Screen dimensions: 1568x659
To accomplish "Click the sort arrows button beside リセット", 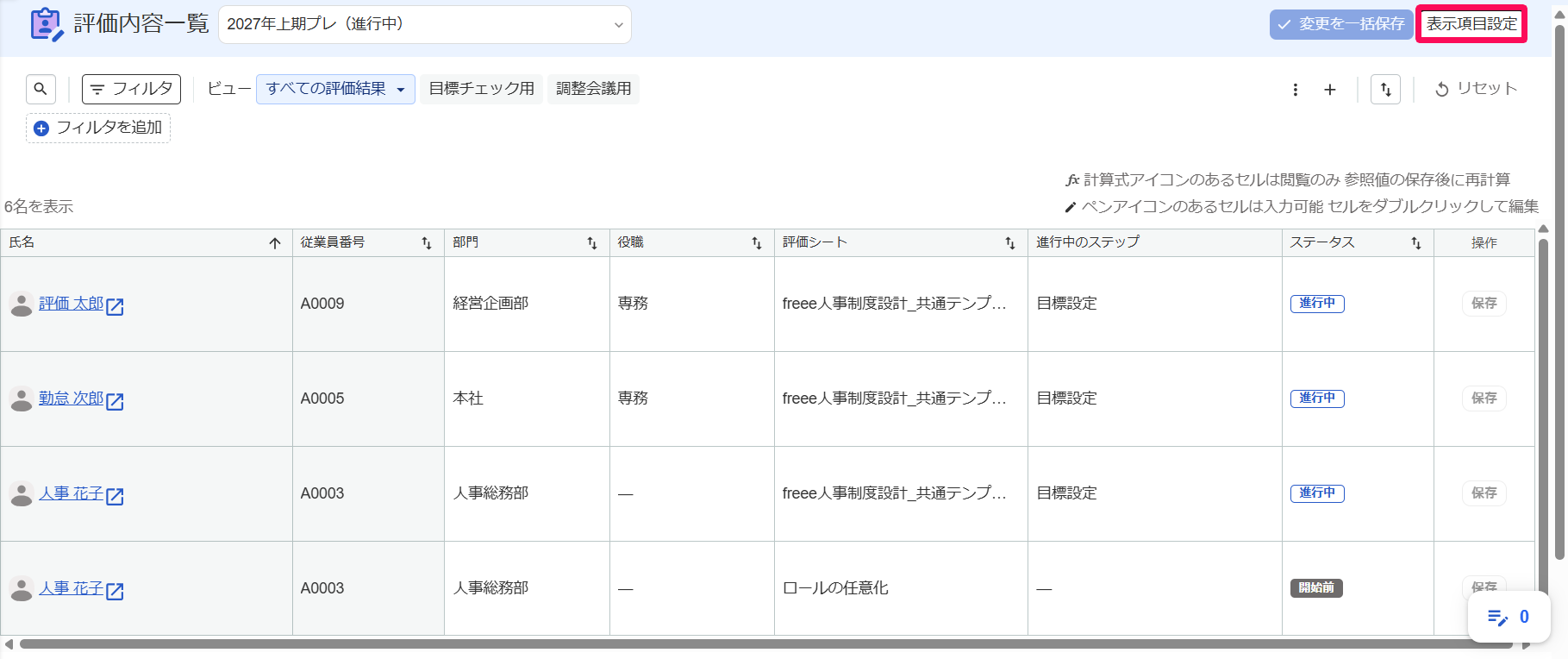I will click(x=1385, y=90).
